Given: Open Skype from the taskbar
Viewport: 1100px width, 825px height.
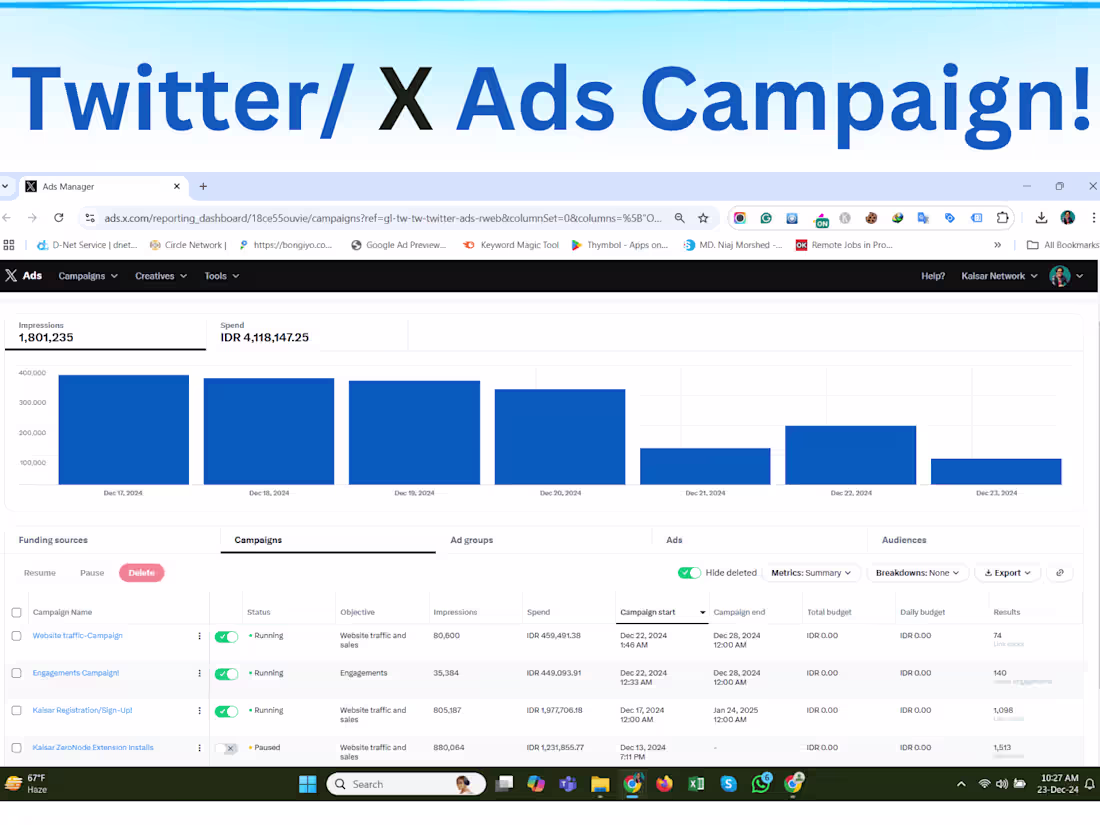Looking at the screenshot, I should pyautogui.click(x=728, y=784).
